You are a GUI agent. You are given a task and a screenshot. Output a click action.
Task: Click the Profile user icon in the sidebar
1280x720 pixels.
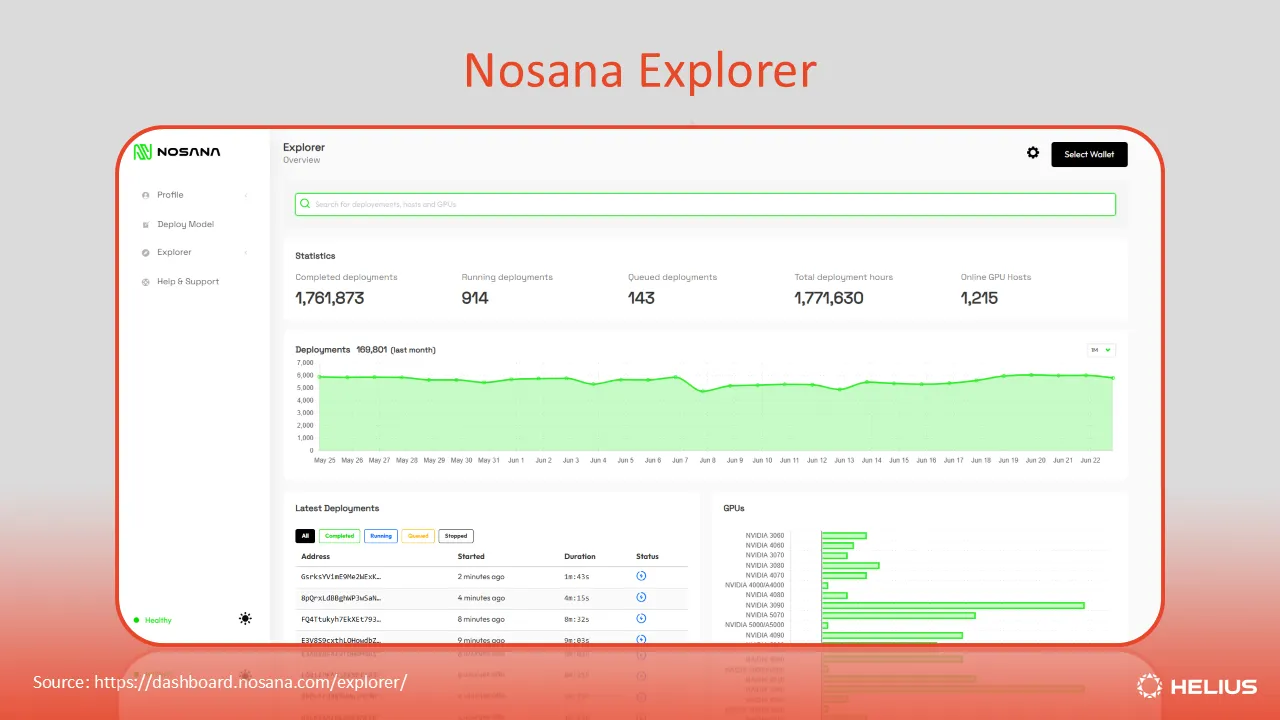pyautogui.click(x=146, y=195)
